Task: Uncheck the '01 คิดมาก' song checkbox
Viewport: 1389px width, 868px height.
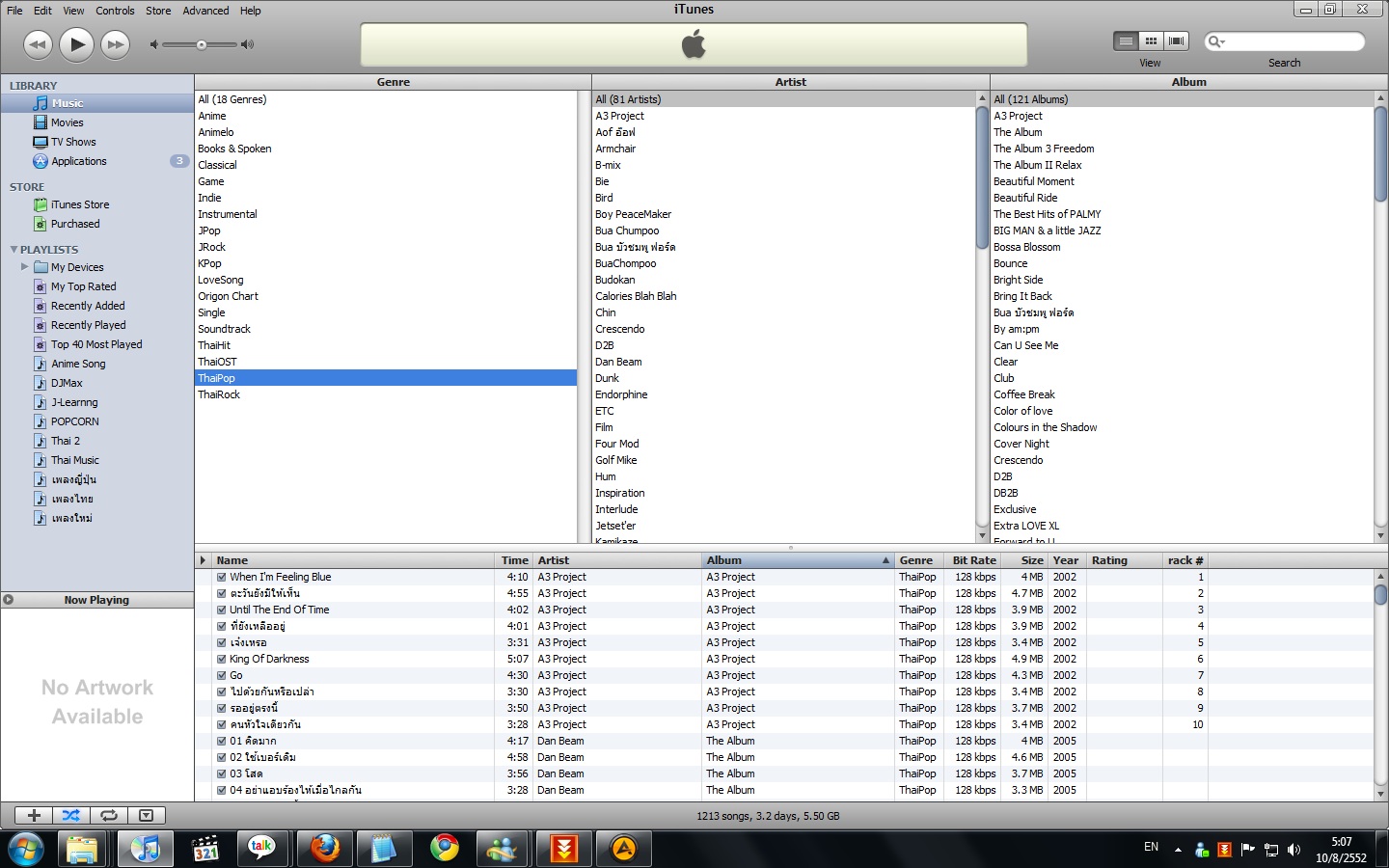Action: point(222,741)
